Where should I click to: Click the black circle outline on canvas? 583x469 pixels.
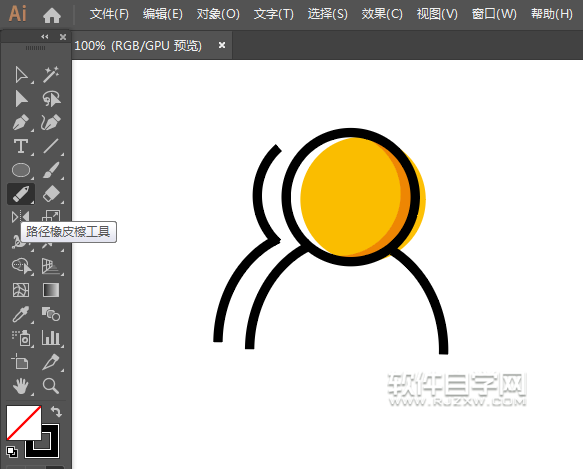tap(286, 196)
